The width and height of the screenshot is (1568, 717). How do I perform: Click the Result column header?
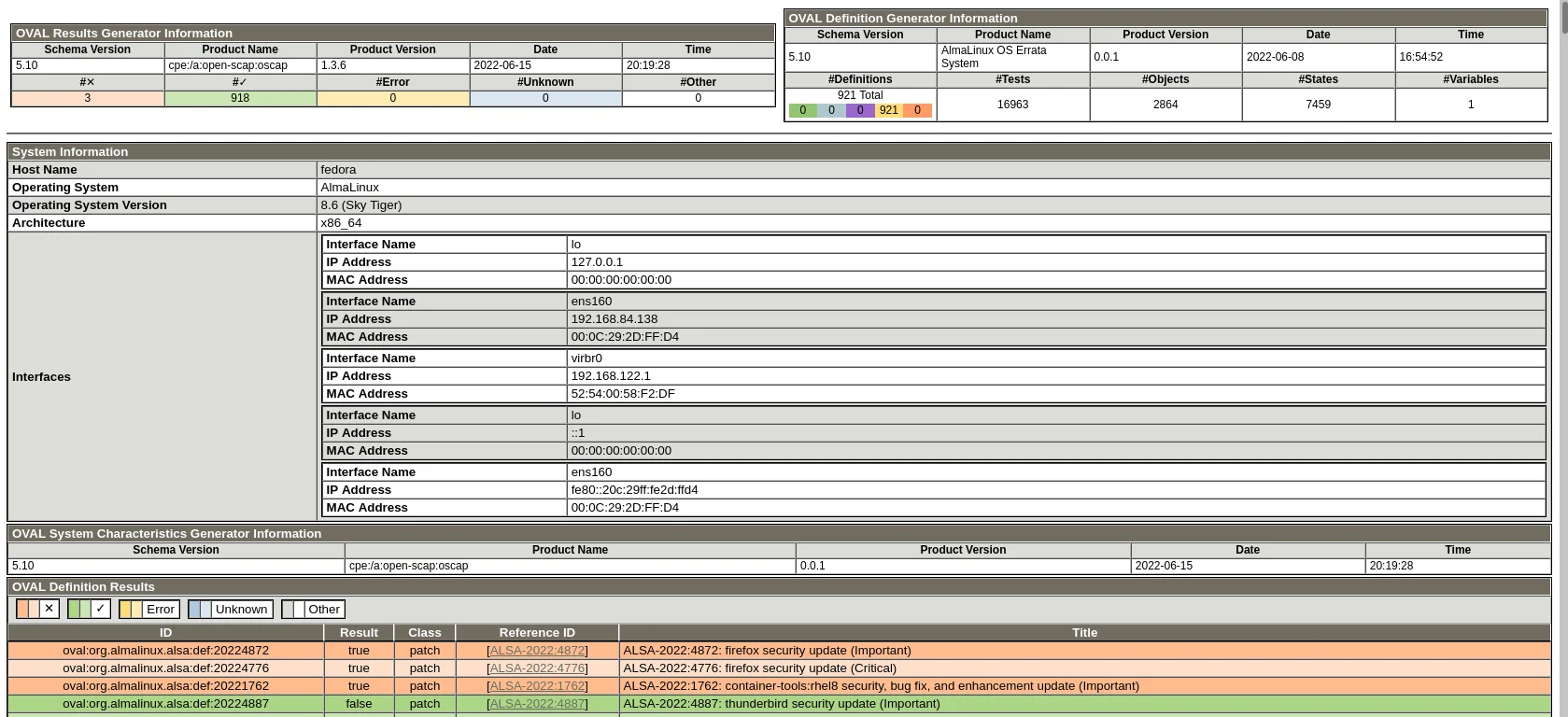[x=359, y=633]
